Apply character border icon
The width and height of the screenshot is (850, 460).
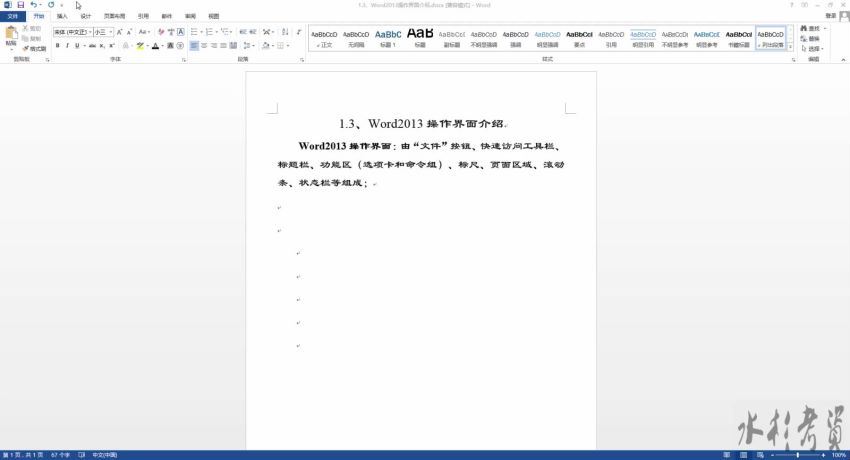pyautogui.click(x=181, y=33)
